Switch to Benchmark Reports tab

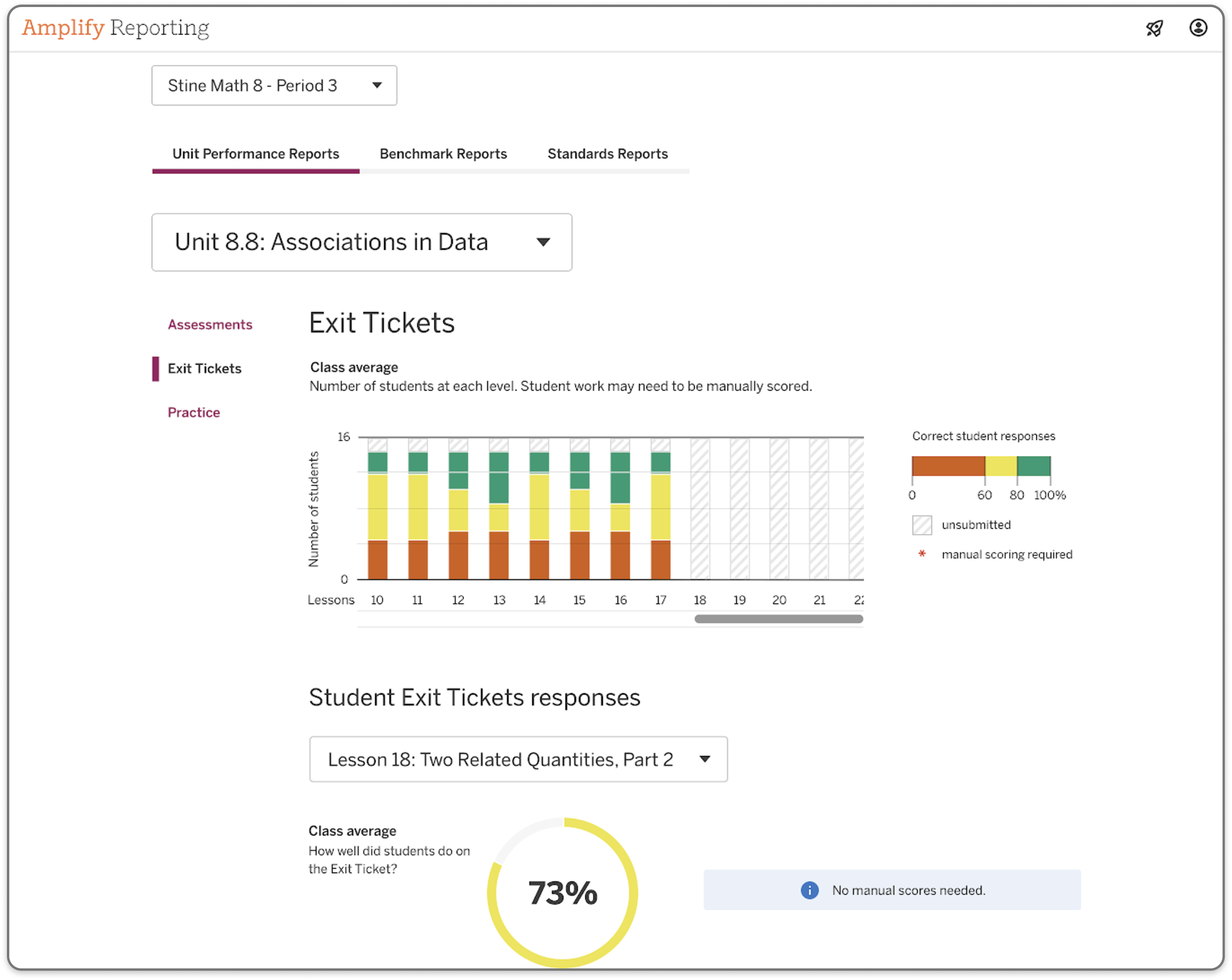click(x=443, y=154)
